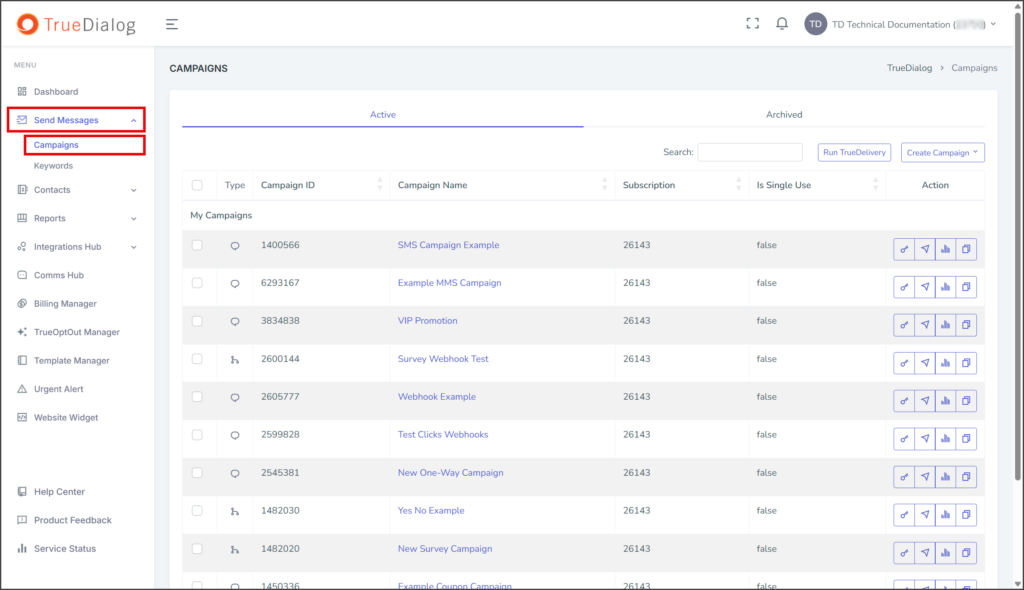This screenshot has height=590, width=1024.
Task: Check the Webhook Example row checkbox
Action: coord(197,397)
